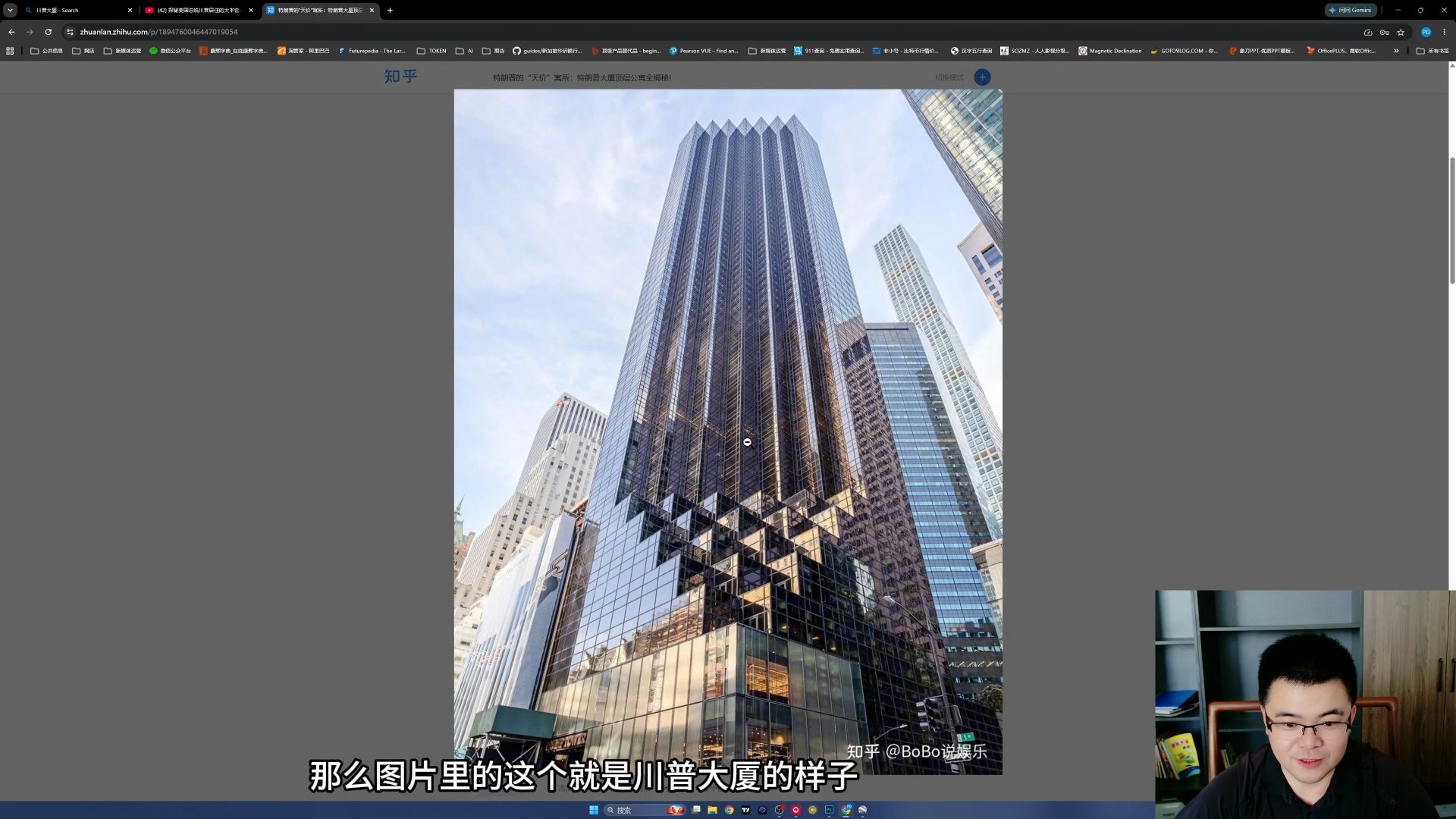Screen dimensions: 1456x819
Task: Open the Pearson VUE bookmark
Action: point(703,51)
